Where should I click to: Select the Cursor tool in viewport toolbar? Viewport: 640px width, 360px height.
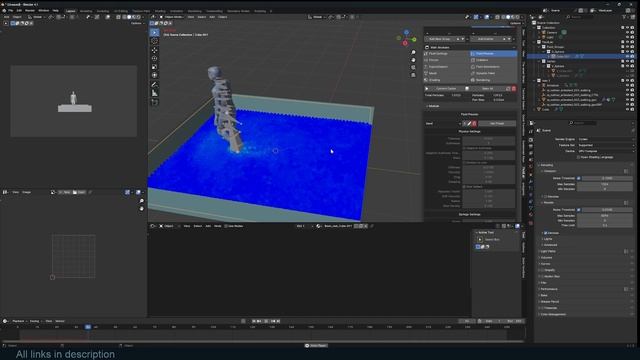point(154,41)
